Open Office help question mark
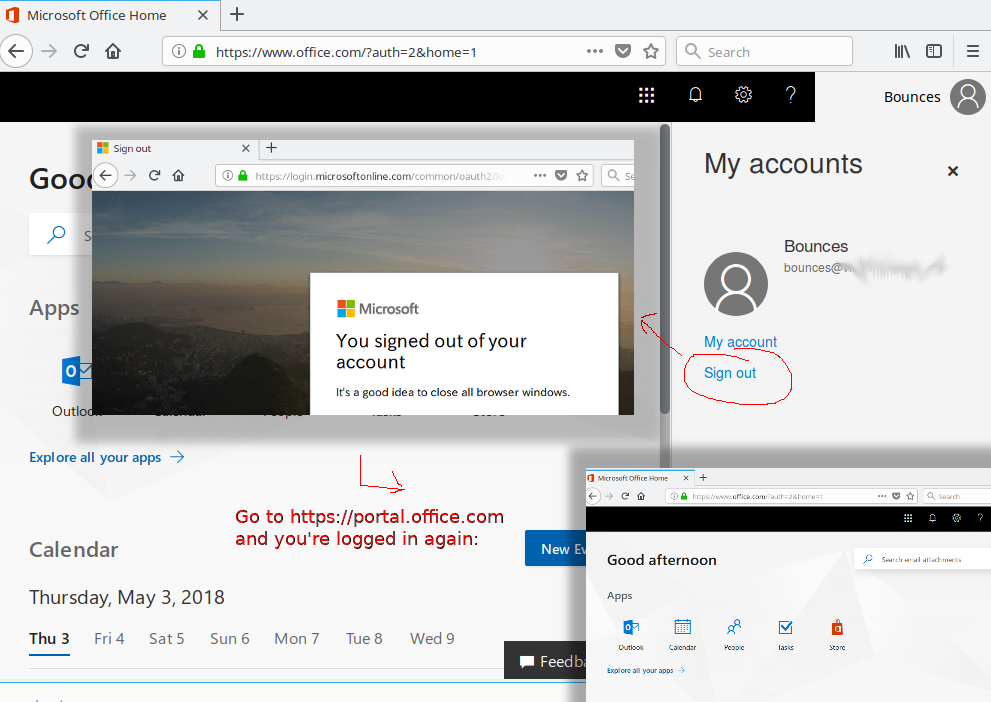Image resolution: width=991 pixels, height=702 pixels. (x=791, y=95)
